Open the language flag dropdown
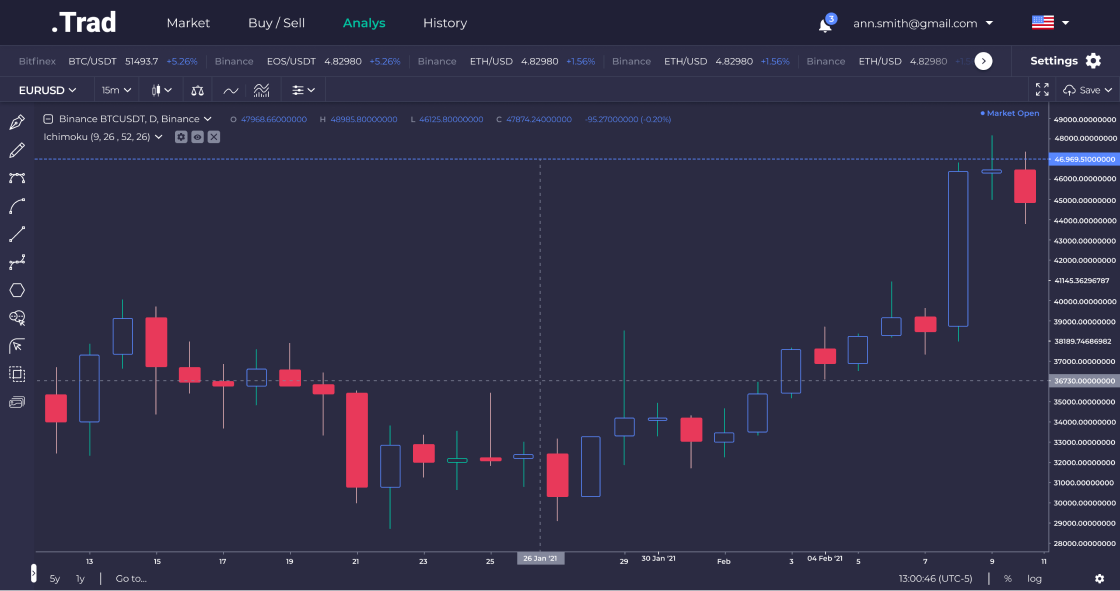Image resolution: width=1120 pixels, height=591 pixels. point(1050,23)
